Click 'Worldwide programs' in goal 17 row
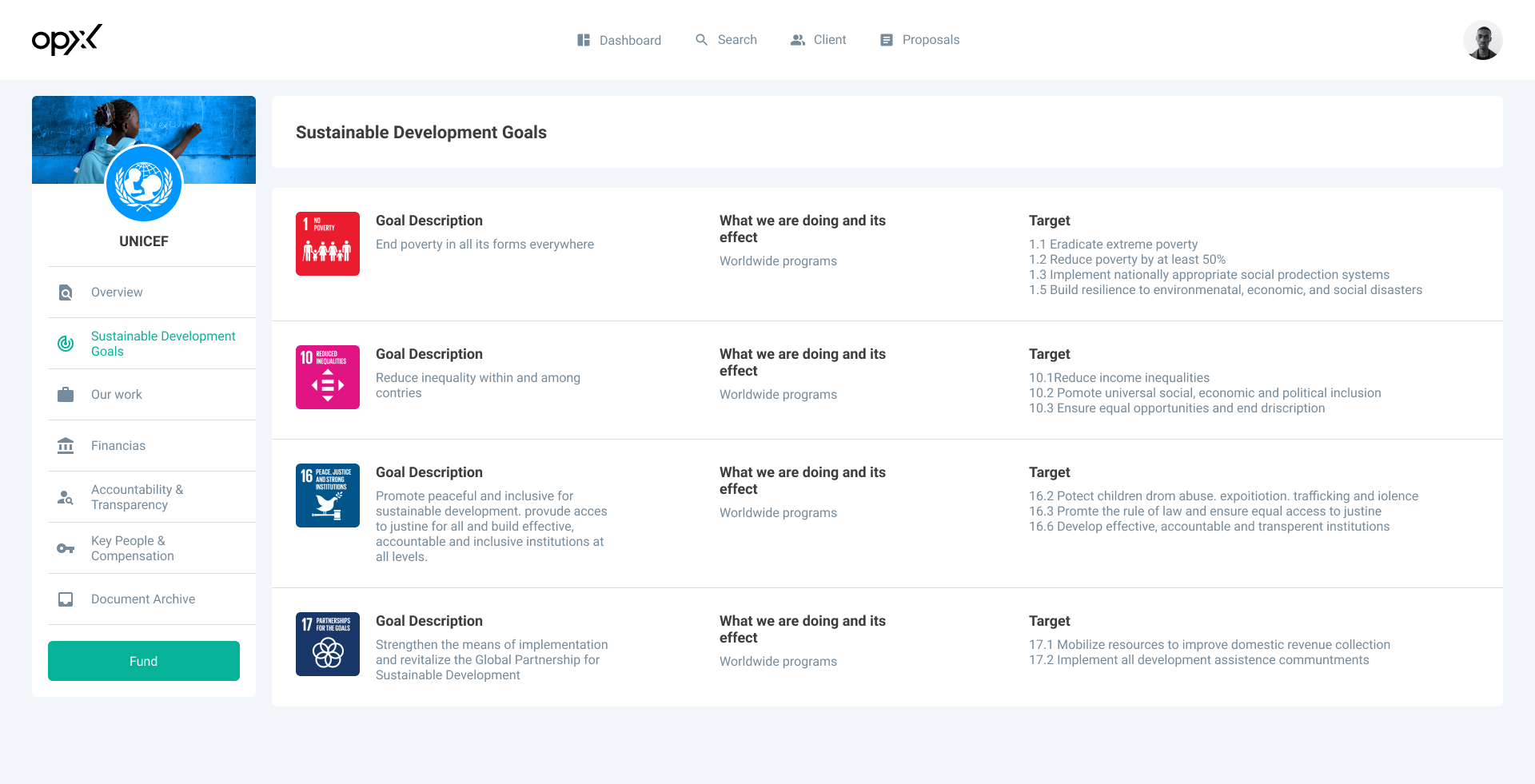The image size is (1535, 784). pyautogui.click(x=778, y=662)
